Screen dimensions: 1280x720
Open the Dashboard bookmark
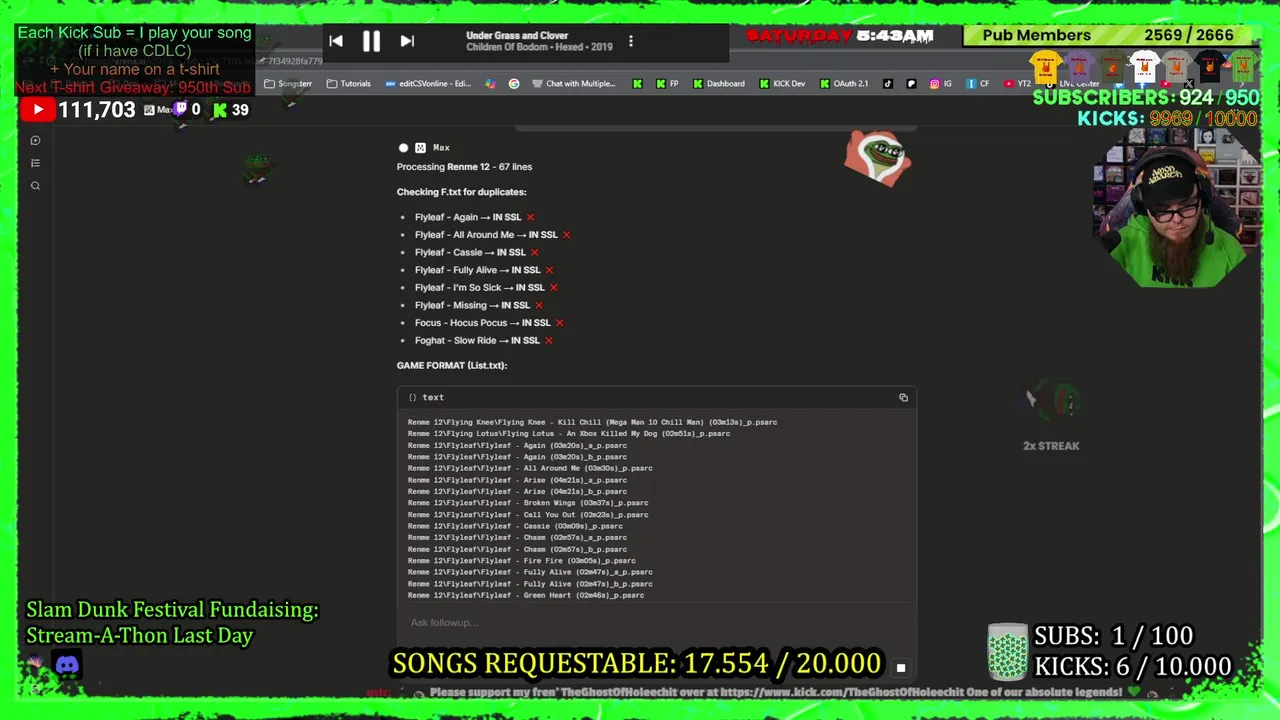719,84
